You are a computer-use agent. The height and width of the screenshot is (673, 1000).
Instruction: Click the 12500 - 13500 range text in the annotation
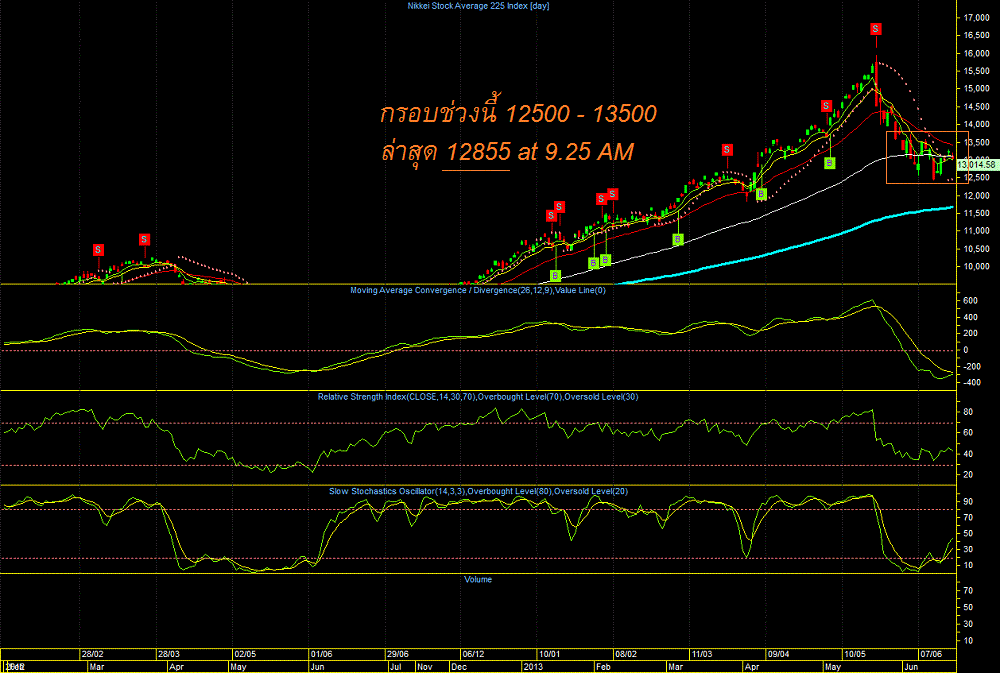pos(581,114)
